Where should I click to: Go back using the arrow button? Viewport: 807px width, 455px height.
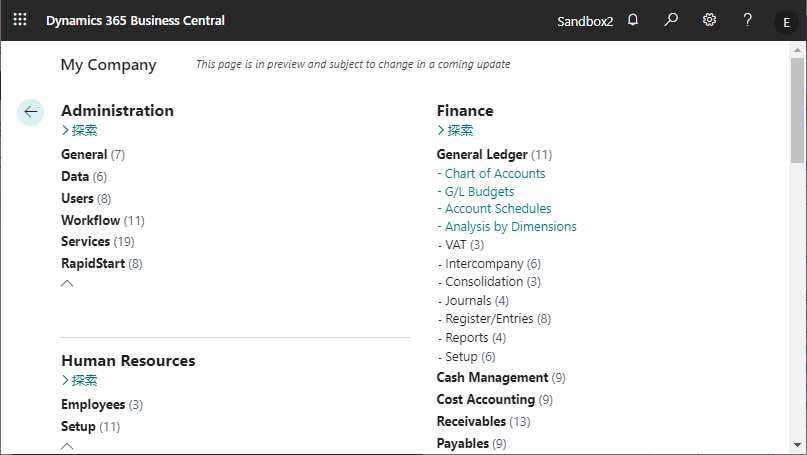pyautogui.click(x=30, y=112)
